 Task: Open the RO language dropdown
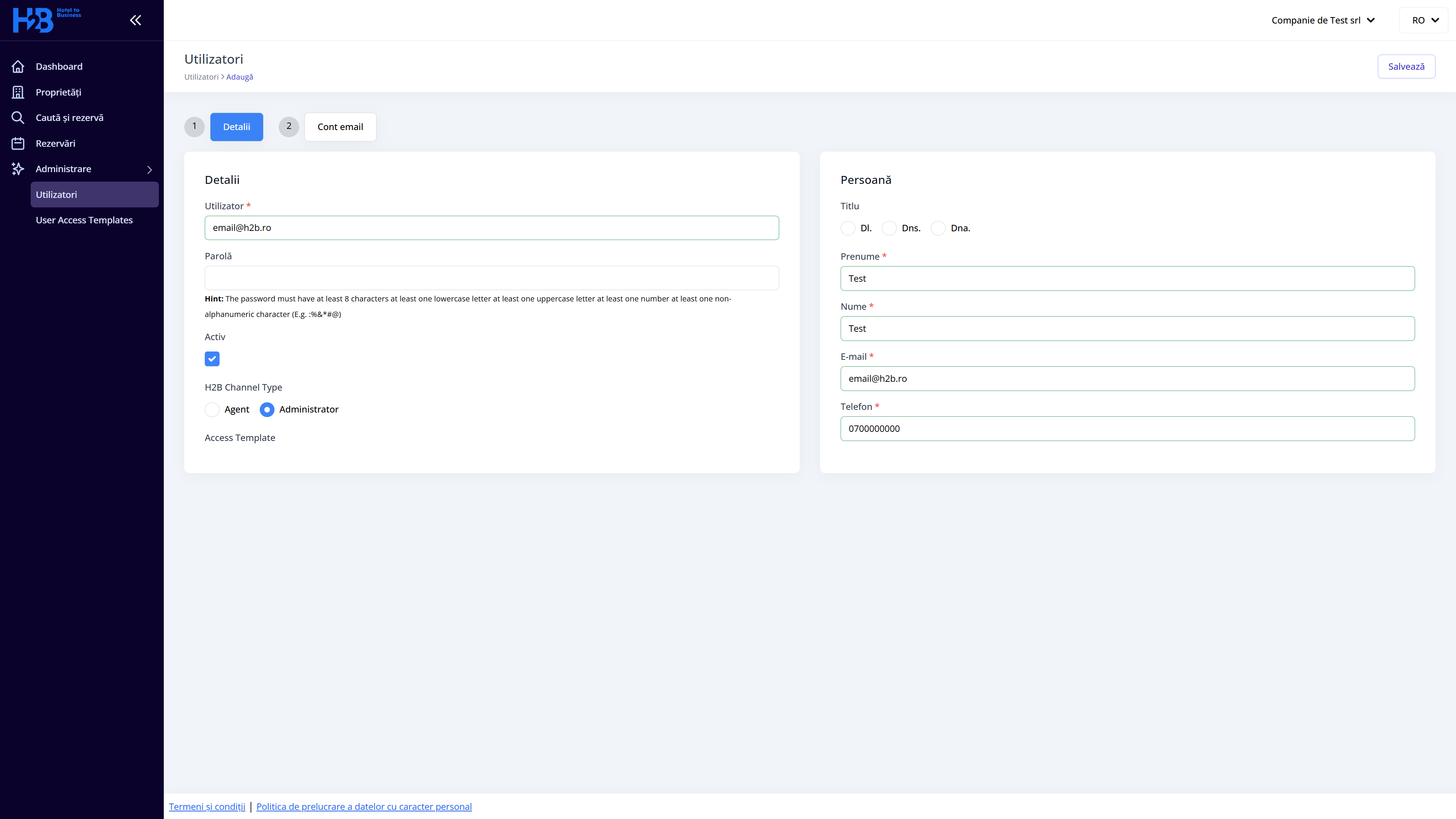click(1425, 20)
